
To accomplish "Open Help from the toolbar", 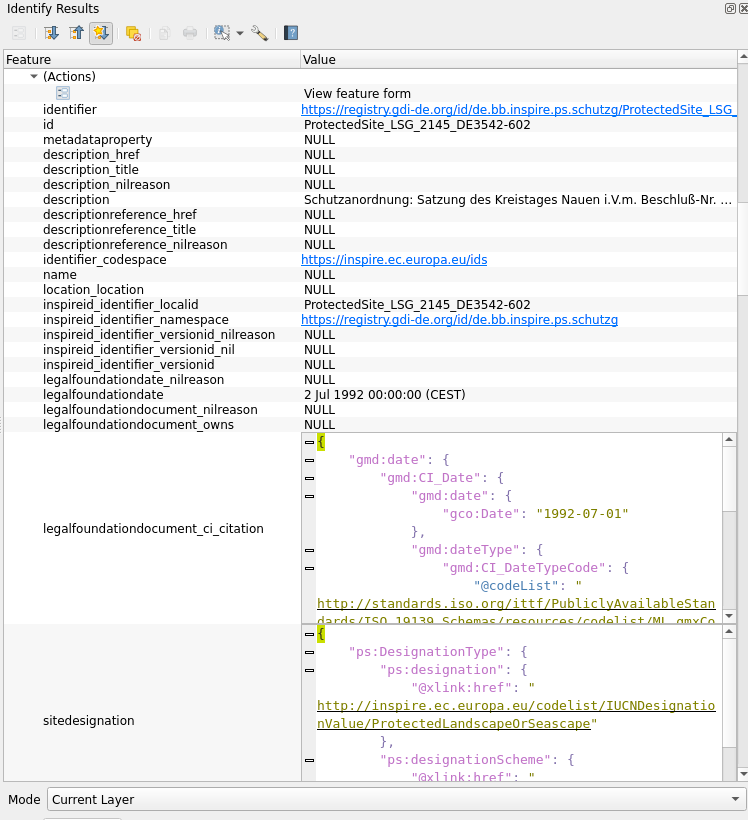I will tap(291, 33).
